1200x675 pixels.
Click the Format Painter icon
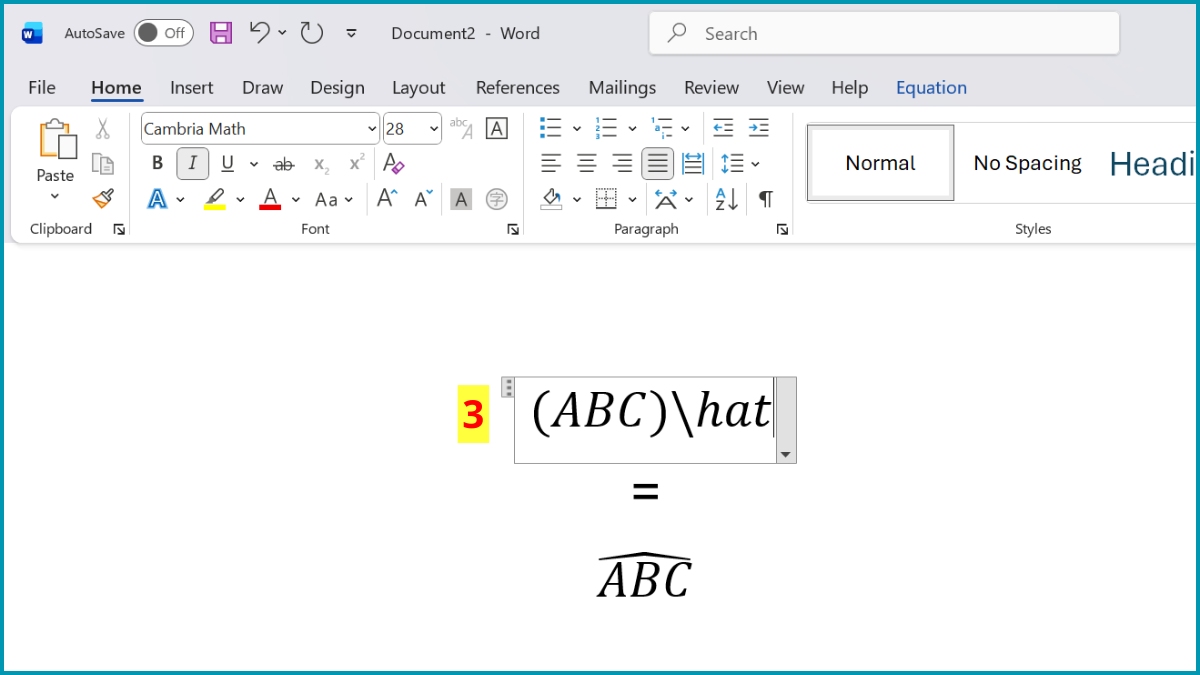coord(103,198)
